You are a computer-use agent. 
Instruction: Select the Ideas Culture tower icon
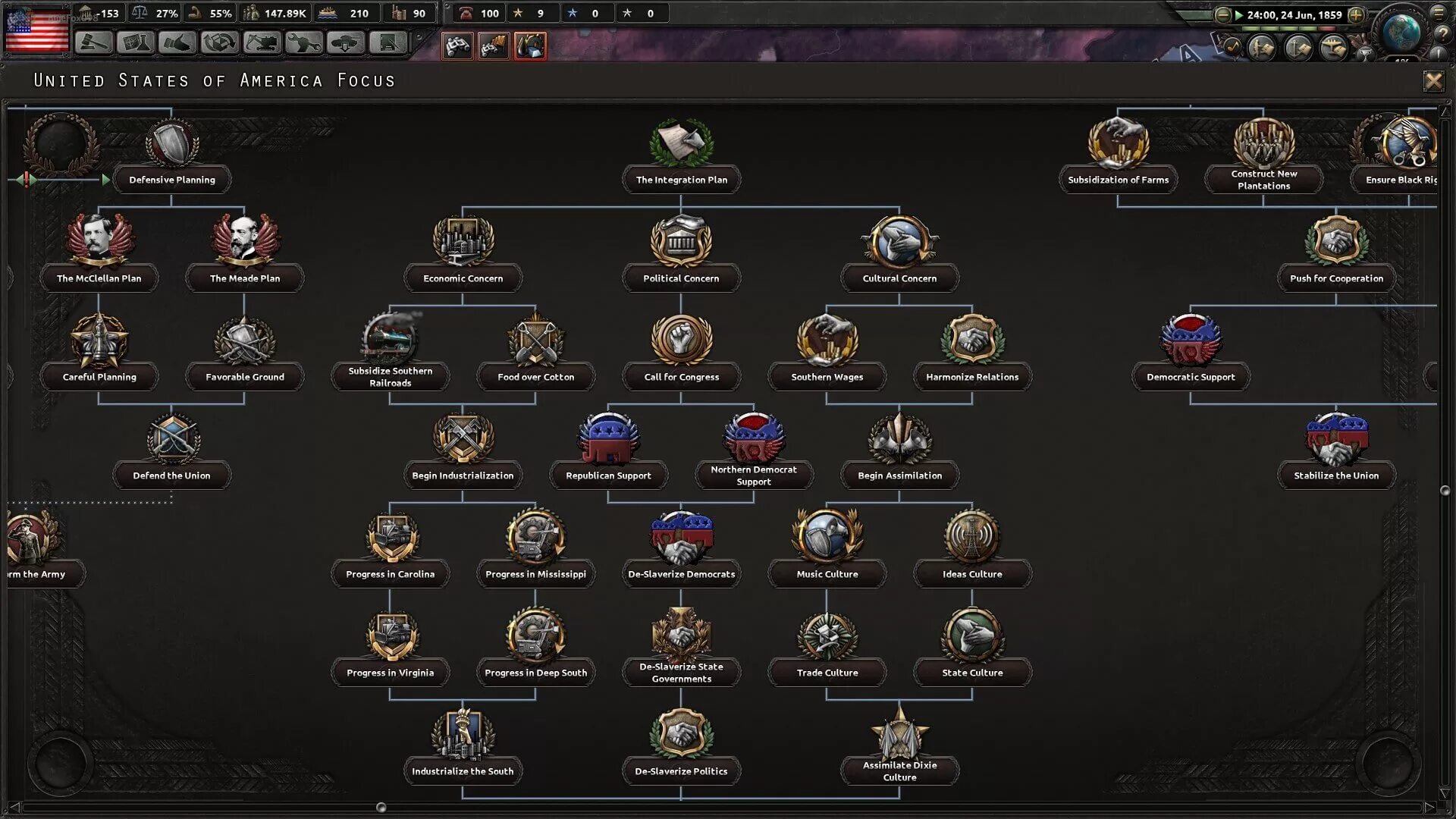click(x=972, y=537)
